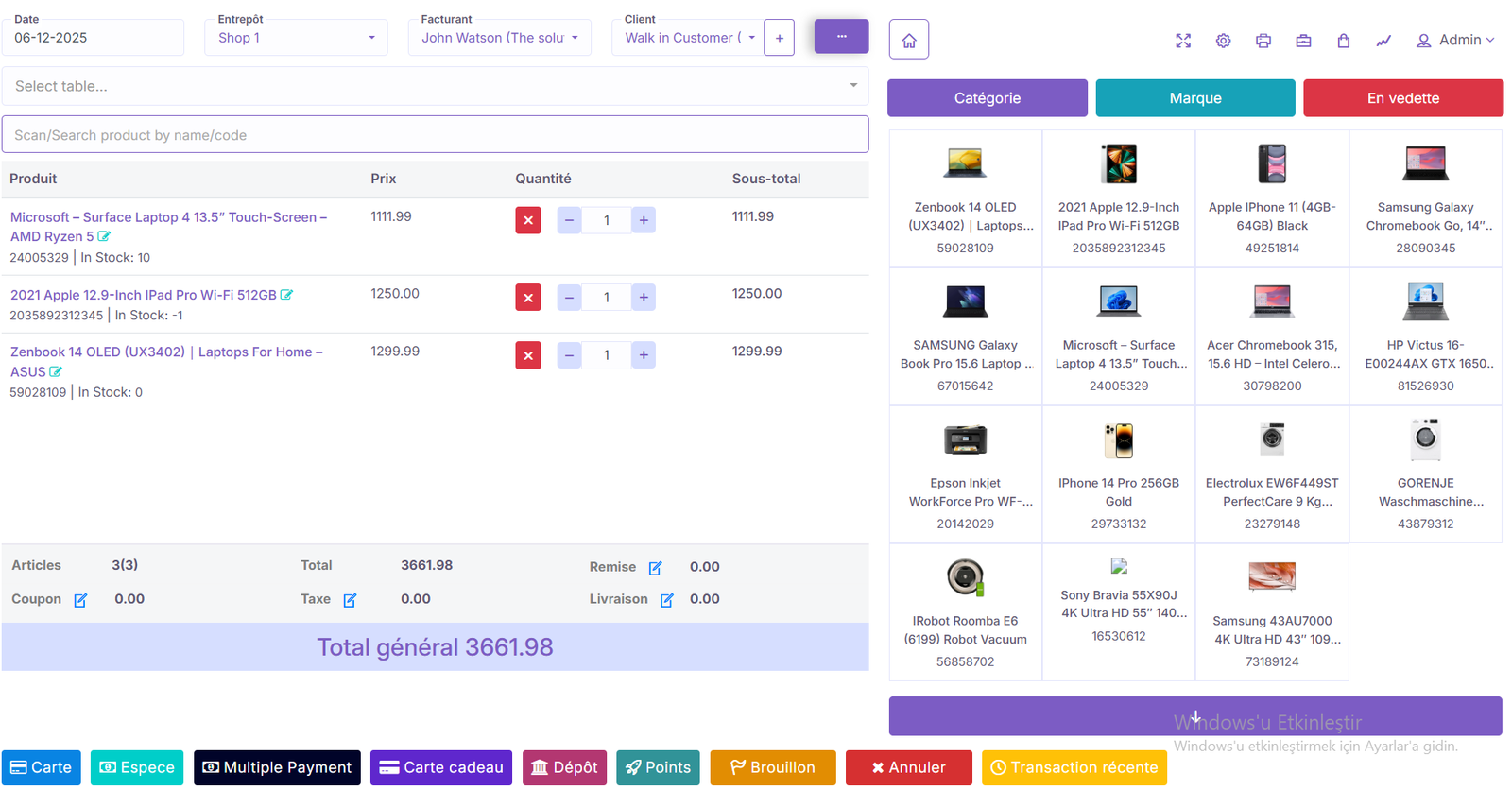Edit the Remise discount icon
1512x790 pixels.
655,568
